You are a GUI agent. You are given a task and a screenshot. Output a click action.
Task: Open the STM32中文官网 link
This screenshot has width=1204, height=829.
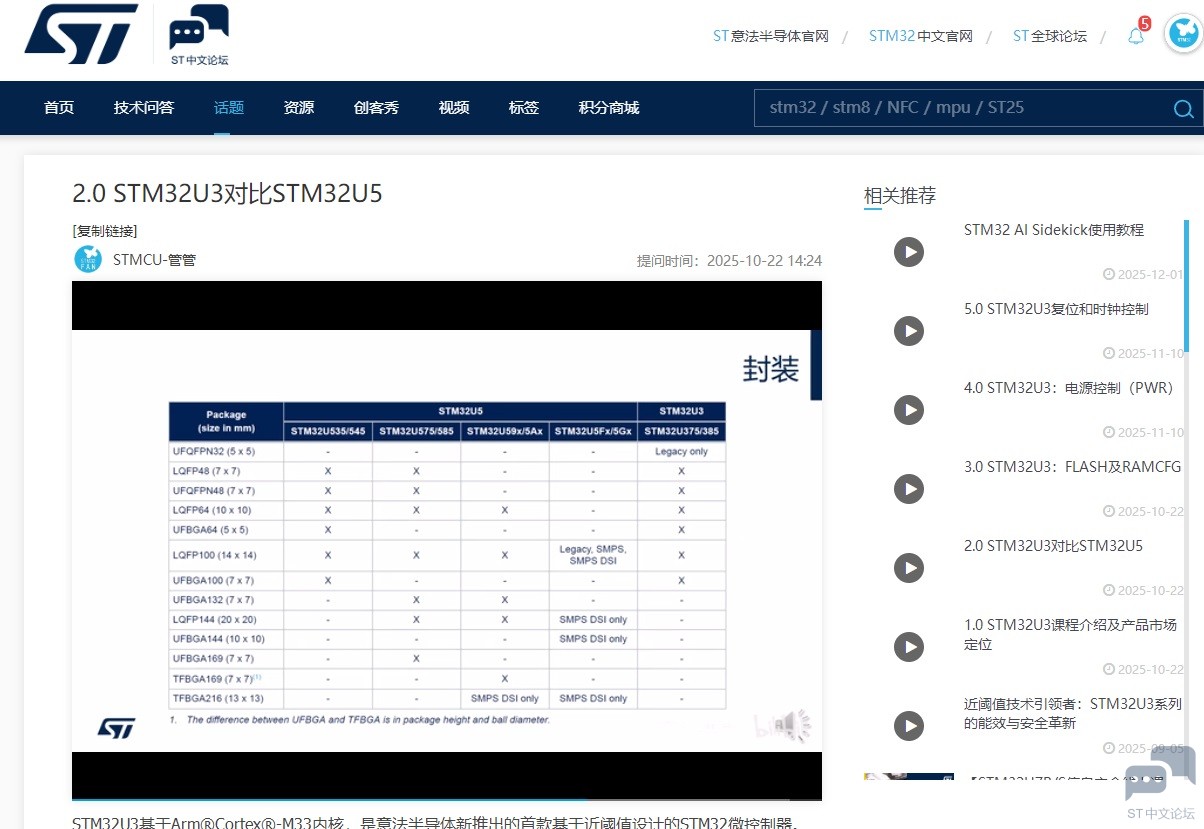pyautogui.click(x=920, y=36)
